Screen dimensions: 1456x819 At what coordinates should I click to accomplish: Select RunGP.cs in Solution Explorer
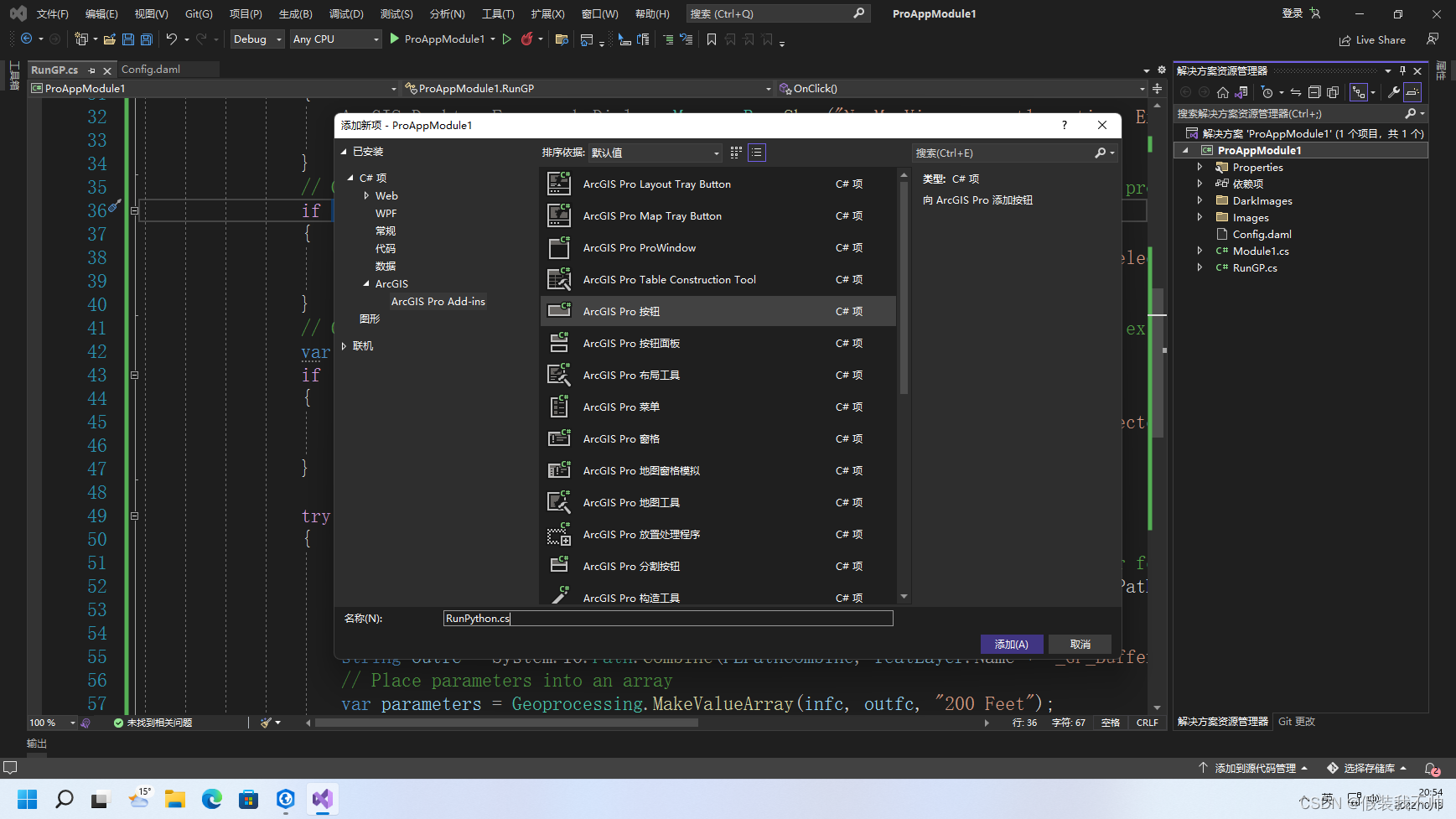coord(1254,267)
